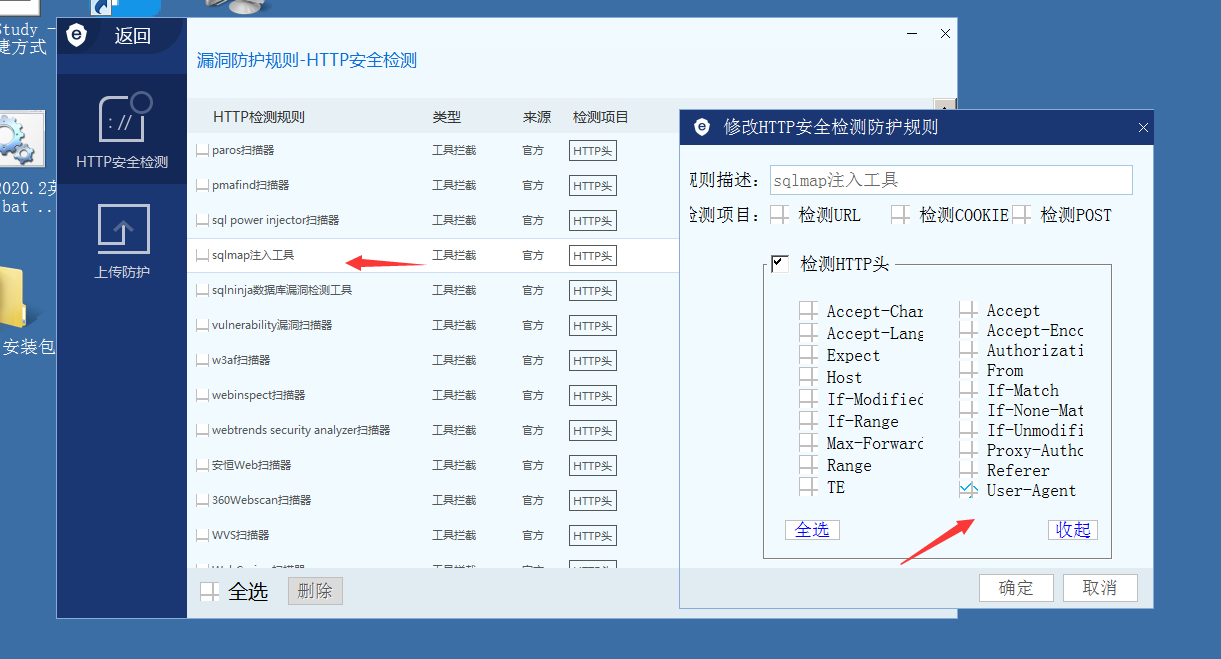Click the 规则描述 text field
1221x659 pixels.
(x=950, y=180)
